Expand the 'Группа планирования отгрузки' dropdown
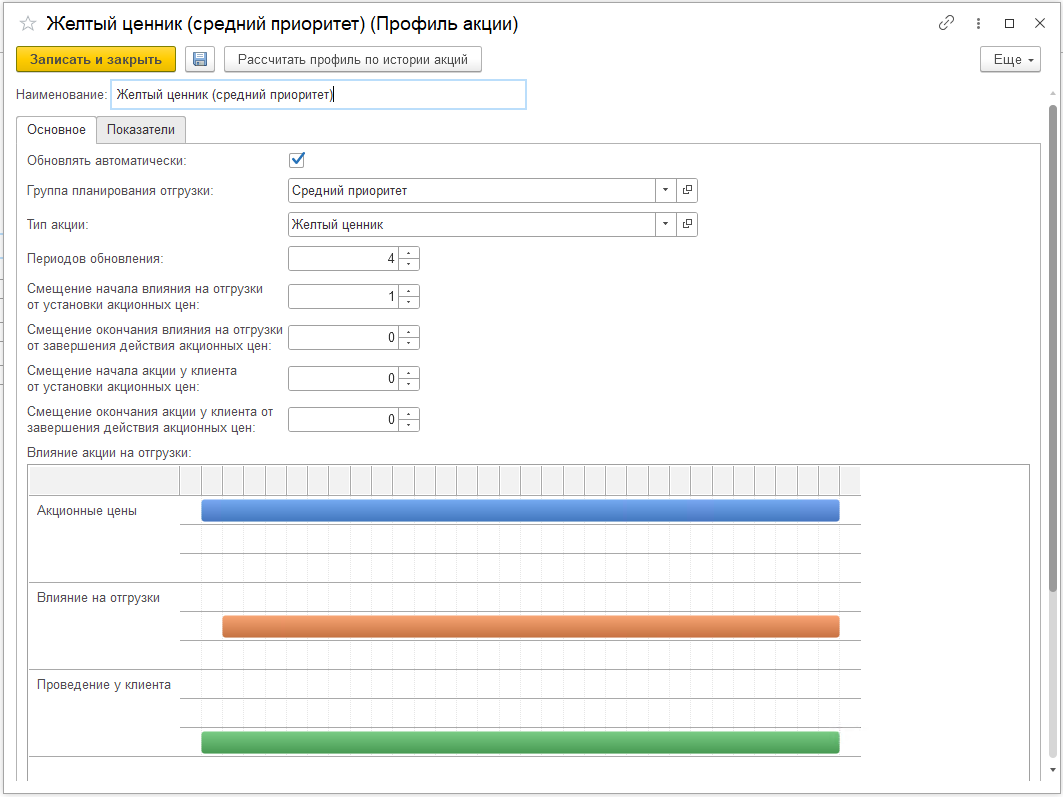The height and width of the screenshot is (797, 1063). 666,190
